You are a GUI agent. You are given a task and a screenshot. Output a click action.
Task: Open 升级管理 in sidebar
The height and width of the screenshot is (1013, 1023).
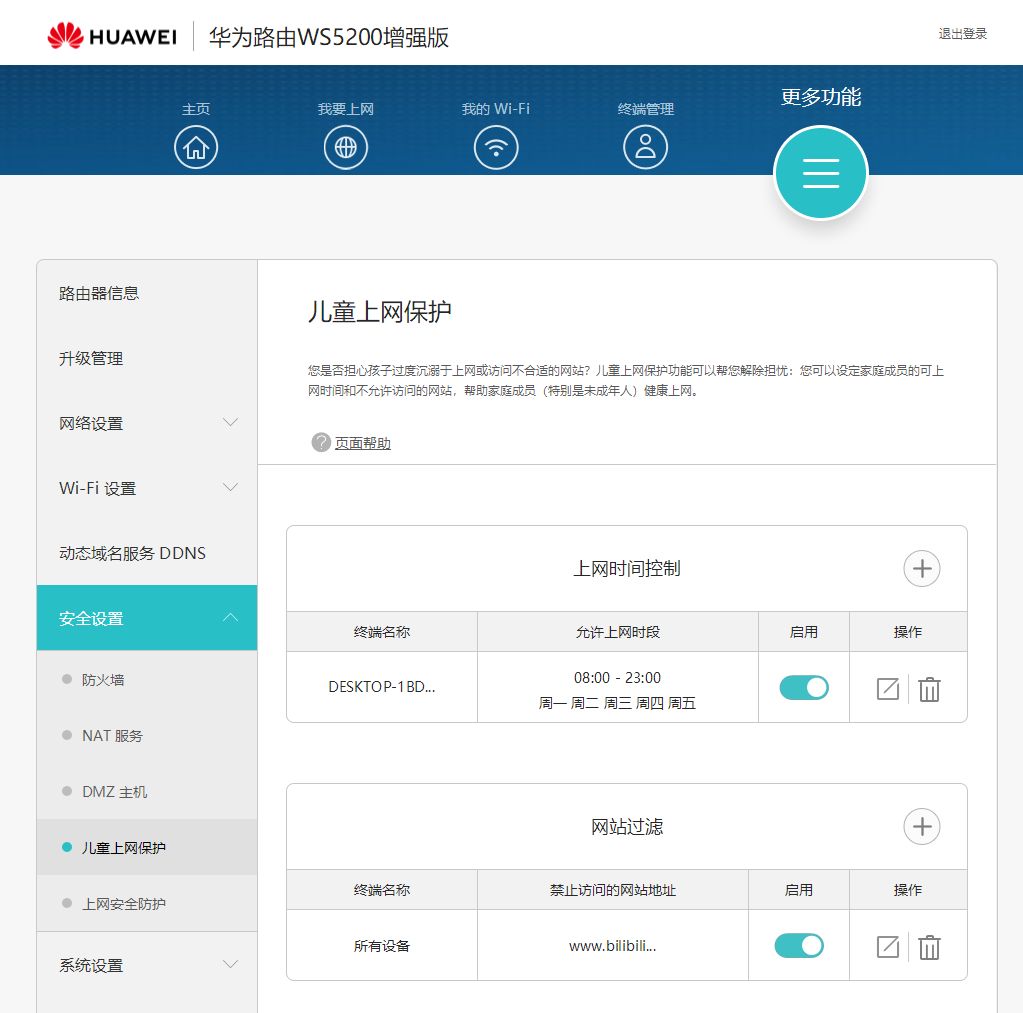coord(147,358)
